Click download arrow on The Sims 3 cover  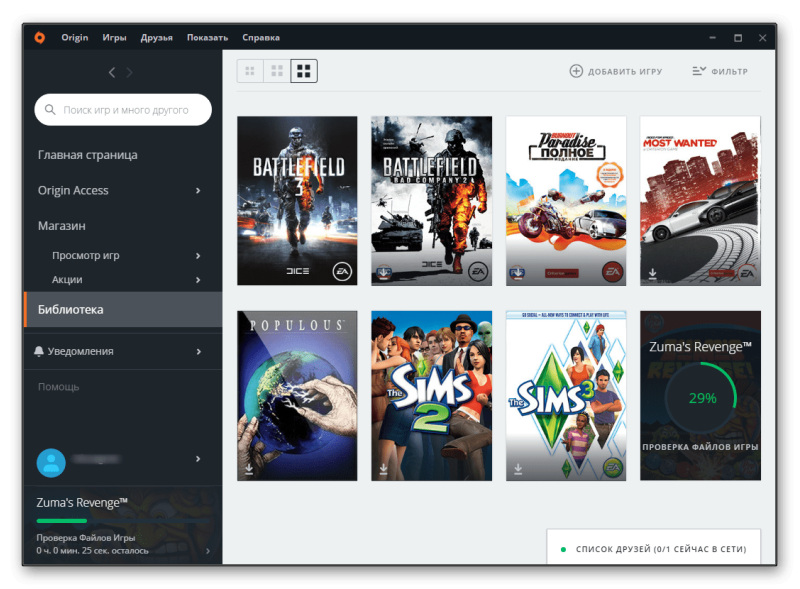coord(518,469)
